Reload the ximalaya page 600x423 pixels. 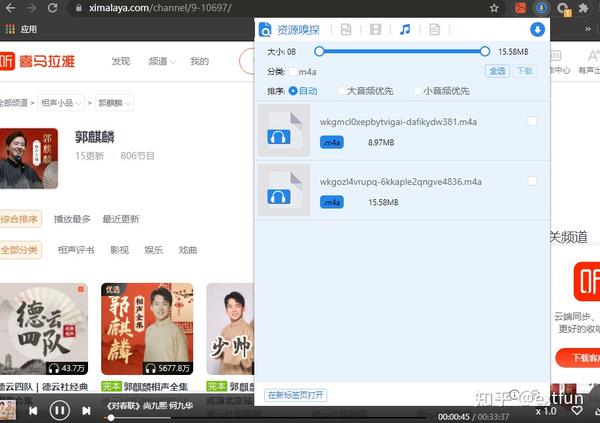coord(53,8)
